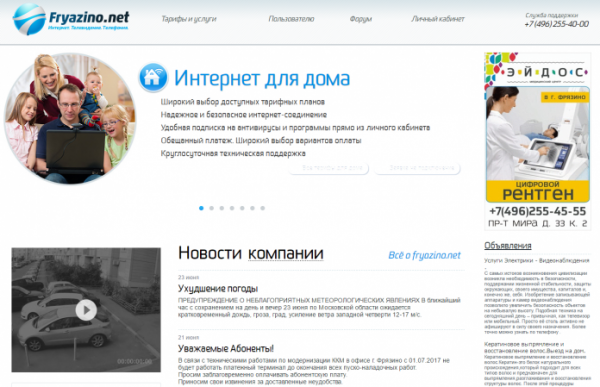Click Надежное и безопасное интернет-соединение line
600x387 pixels.
[x=244, y=115]
